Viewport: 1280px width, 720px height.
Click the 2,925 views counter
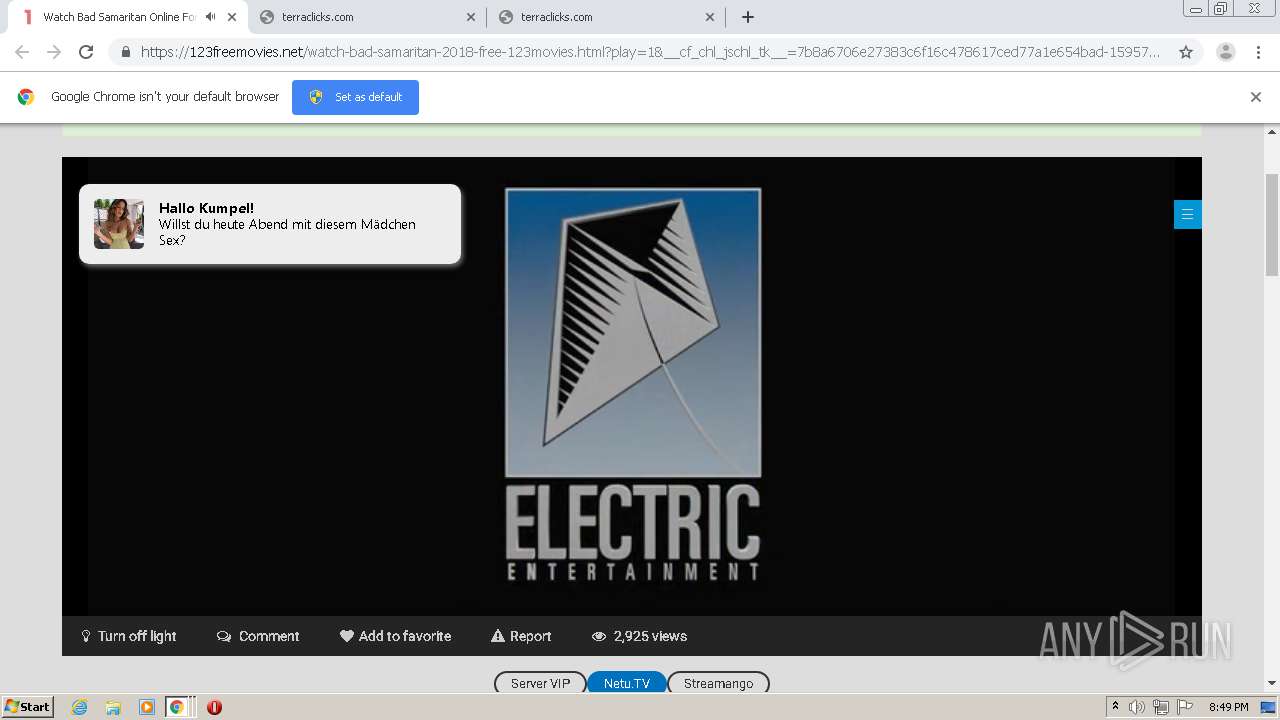pos(639,636)
